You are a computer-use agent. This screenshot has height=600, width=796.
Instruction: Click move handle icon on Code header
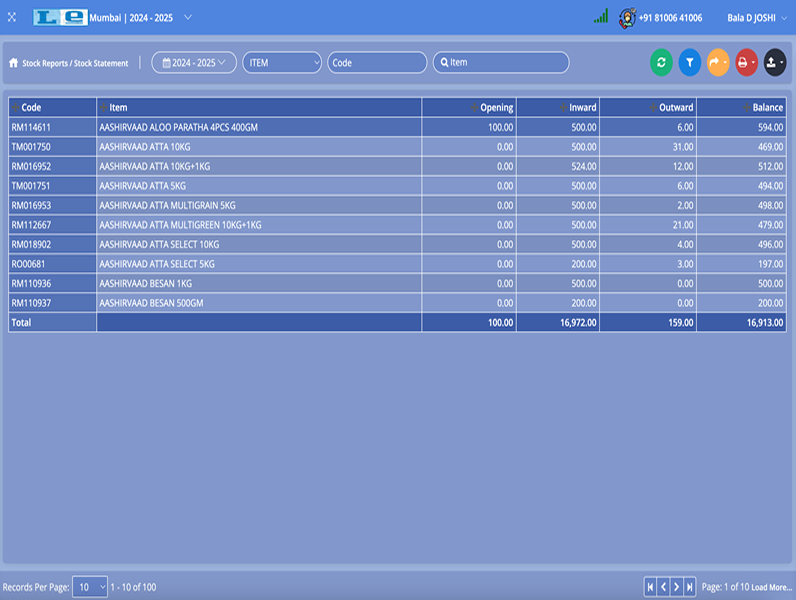tap(15, 108)
